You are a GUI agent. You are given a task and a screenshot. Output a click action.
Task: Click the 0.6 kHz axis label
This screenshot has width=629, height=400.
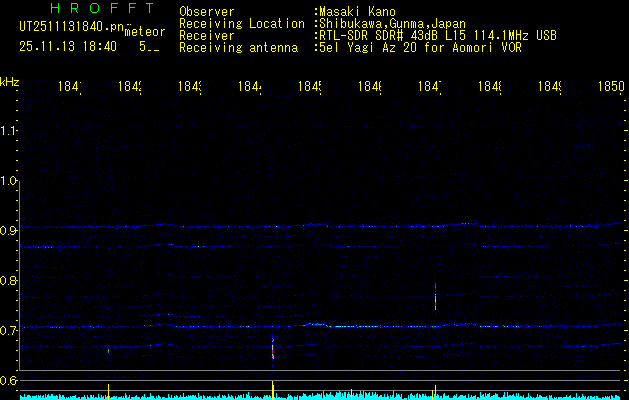[10, 381]
